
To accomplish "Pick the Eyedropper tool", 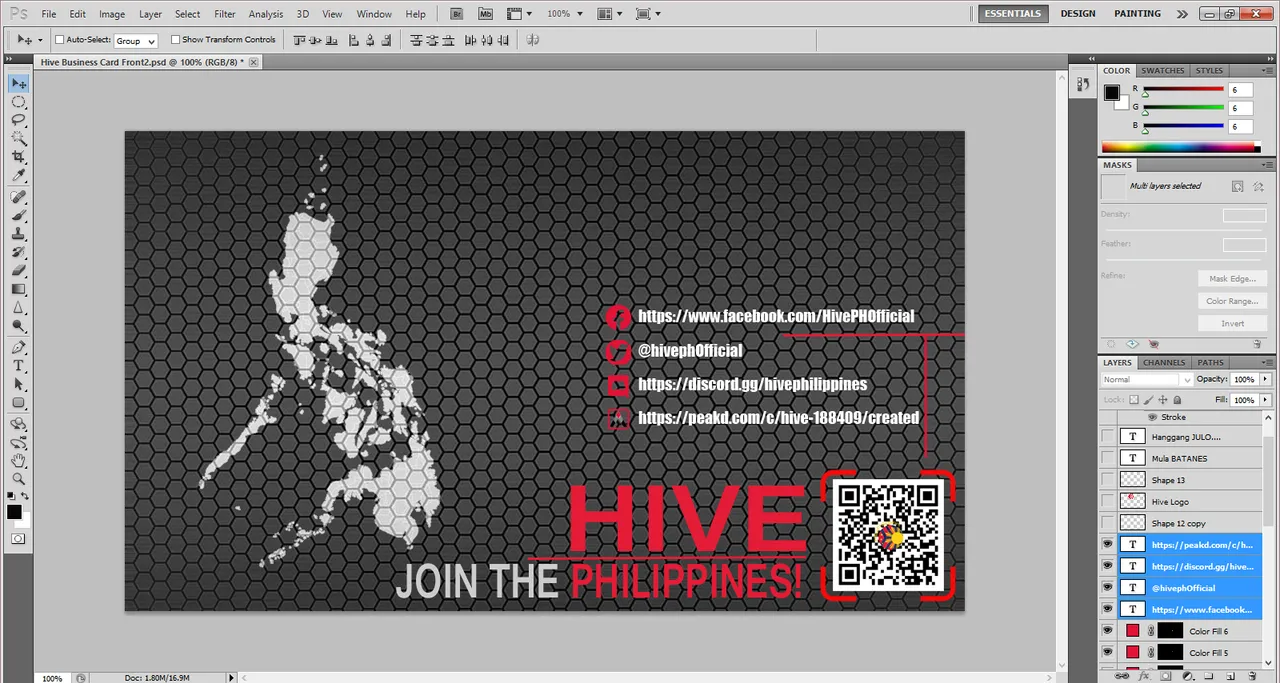I will click(18, 177).
